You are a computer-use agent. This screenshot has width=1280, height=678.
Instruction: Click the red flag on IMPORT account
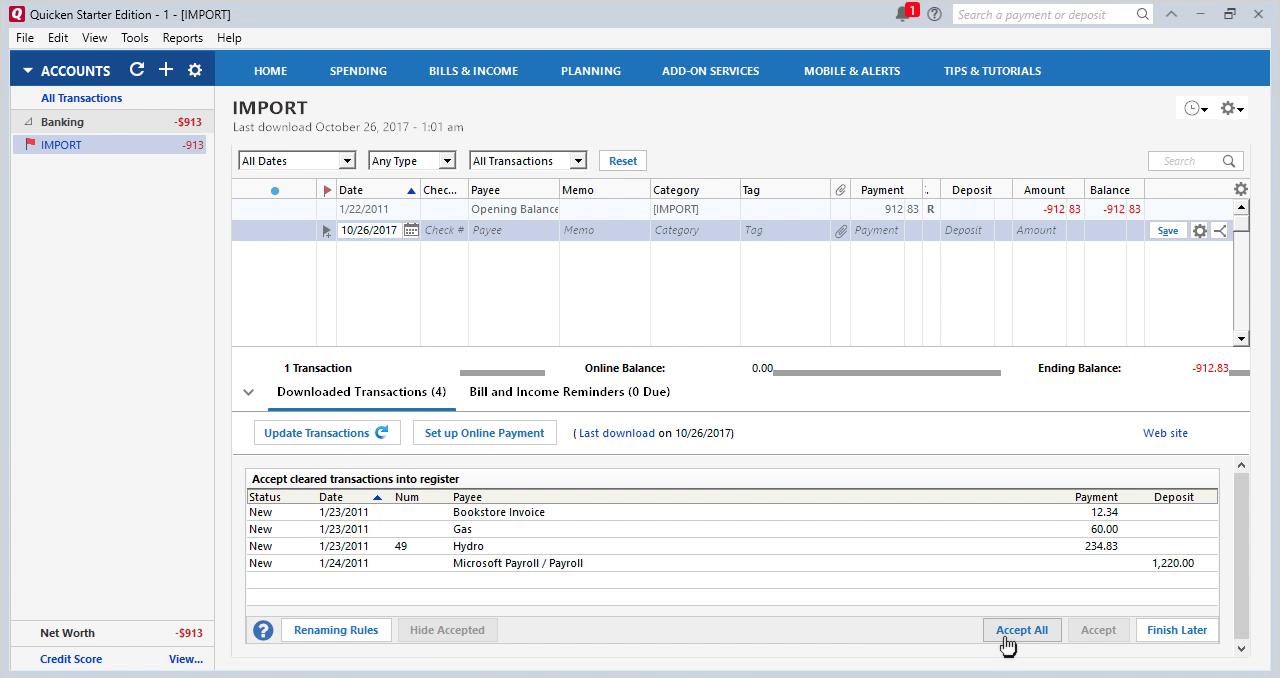30,145
